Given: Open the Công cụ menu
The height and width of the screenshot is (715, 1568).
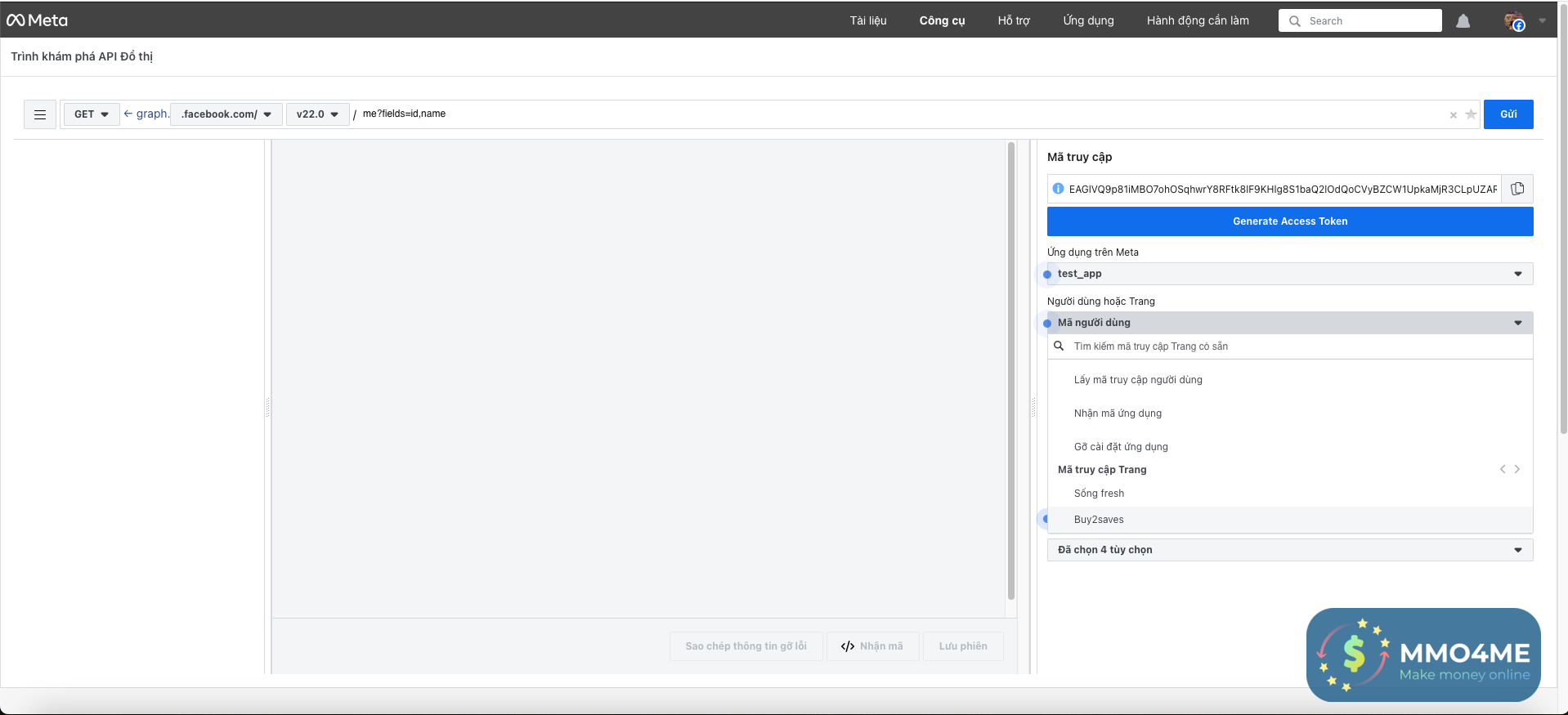Looking at the screenshot, I should coord(943,20).
